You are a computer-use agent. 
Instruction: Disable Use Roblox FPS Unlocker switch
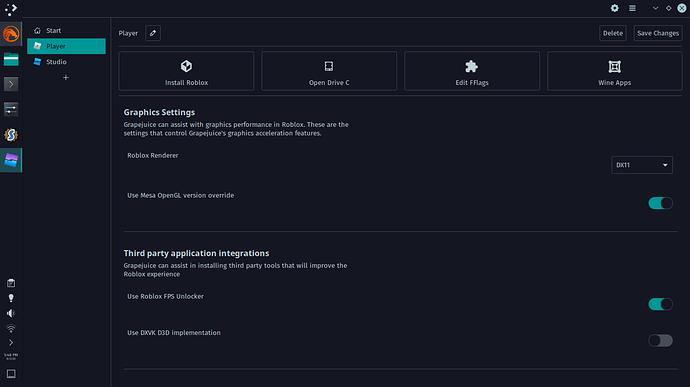[660, 304]
